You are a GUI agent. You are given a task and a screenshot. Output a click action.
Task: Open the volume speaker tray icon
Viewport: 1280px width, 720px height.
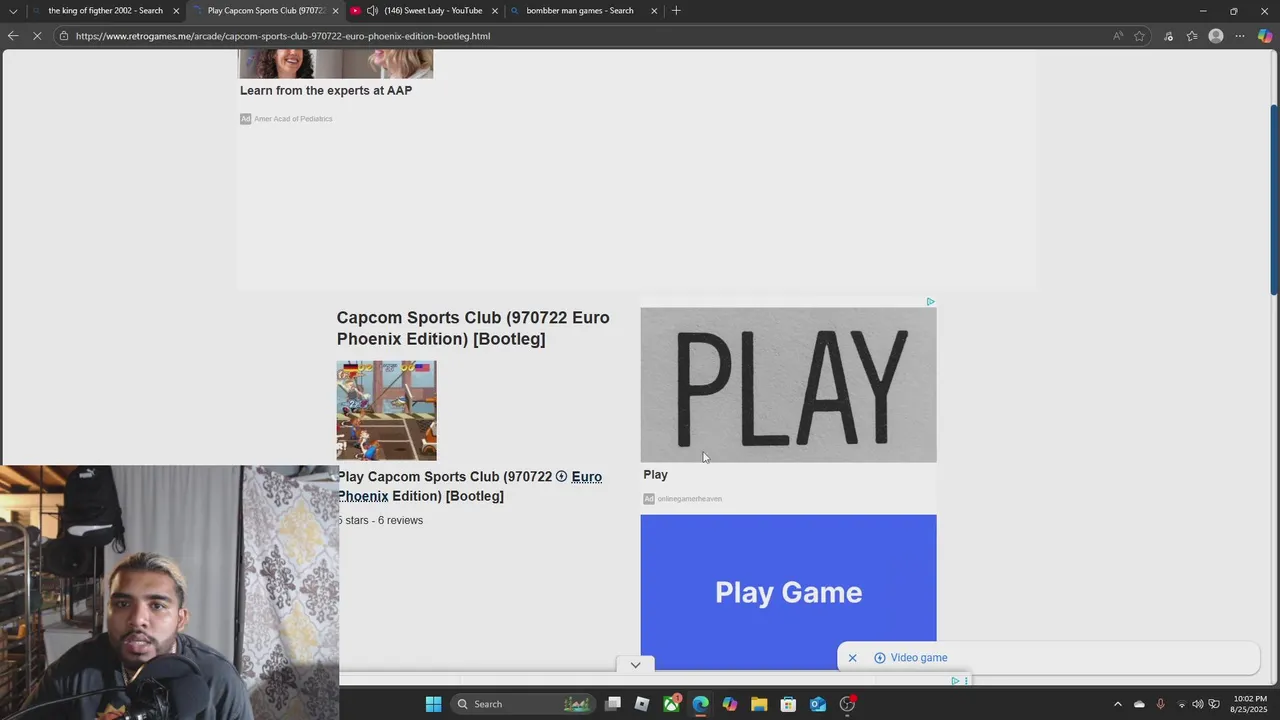click(1197, 704)
